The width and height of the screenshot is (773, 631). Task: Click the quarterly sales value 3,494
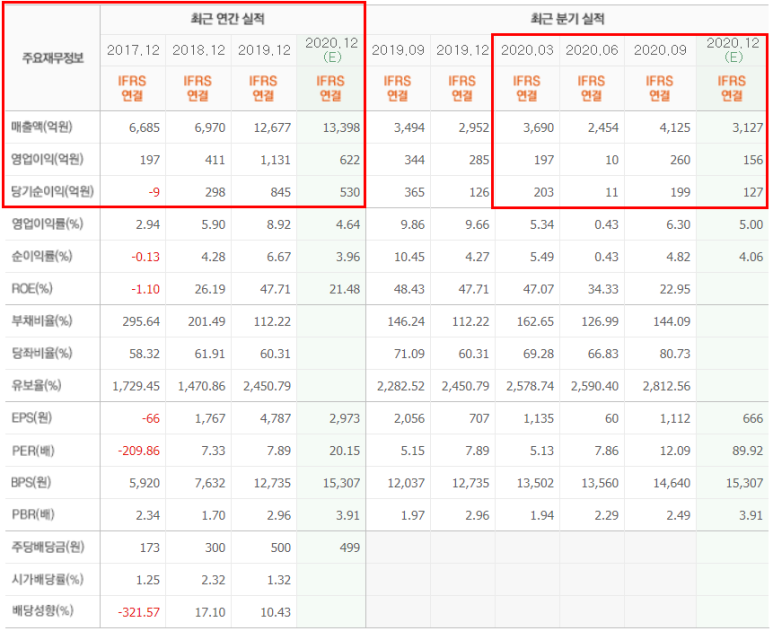point(409,128)
